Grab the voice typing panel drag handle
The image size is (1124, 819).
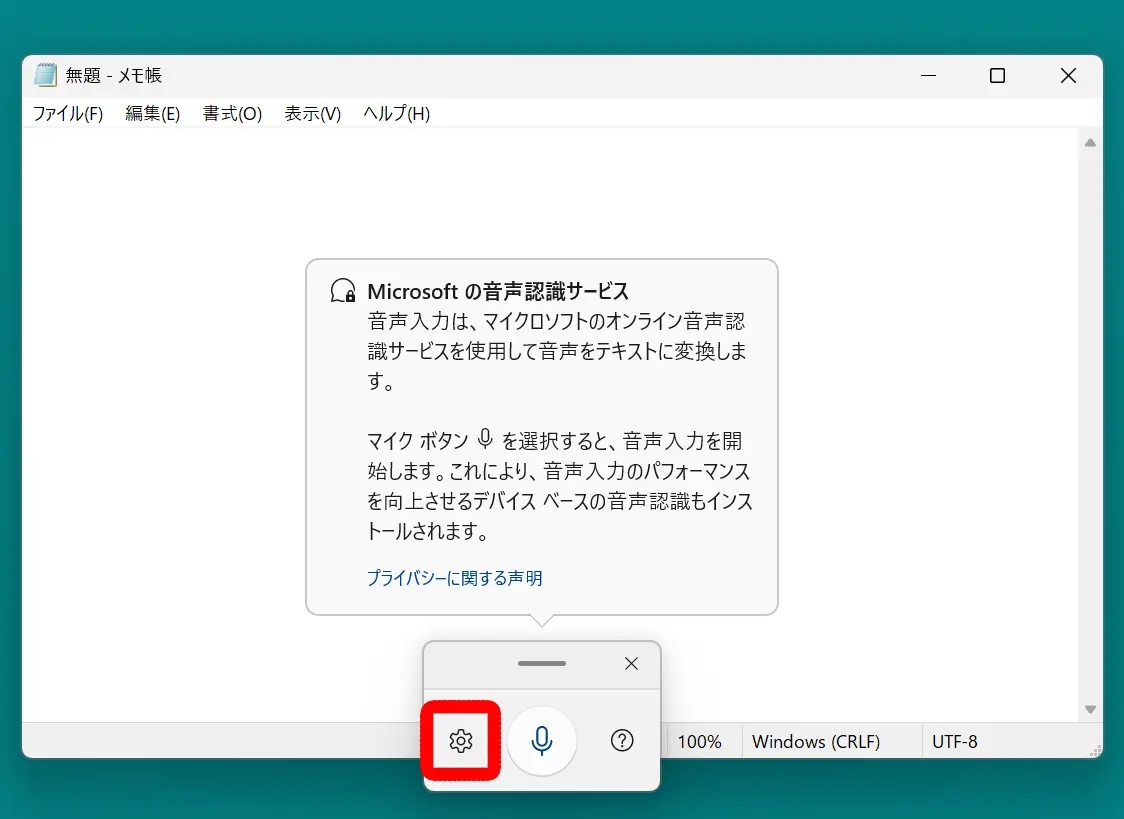pyautogui.click(x=541, y=663)
